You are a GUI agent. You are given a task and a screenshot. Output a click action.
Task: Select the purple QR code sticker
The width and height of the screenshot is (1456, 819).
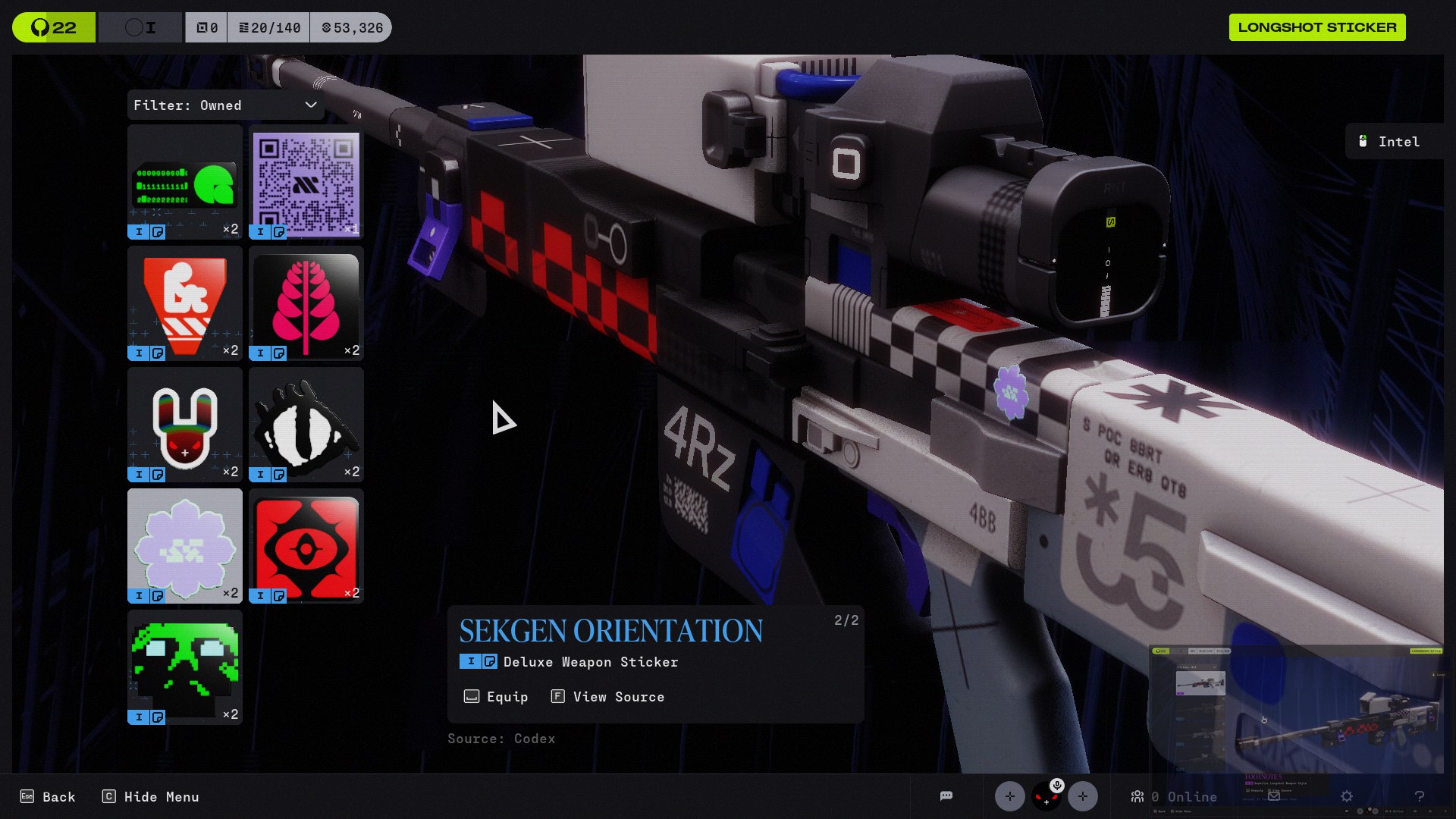[x=306, y=182]
